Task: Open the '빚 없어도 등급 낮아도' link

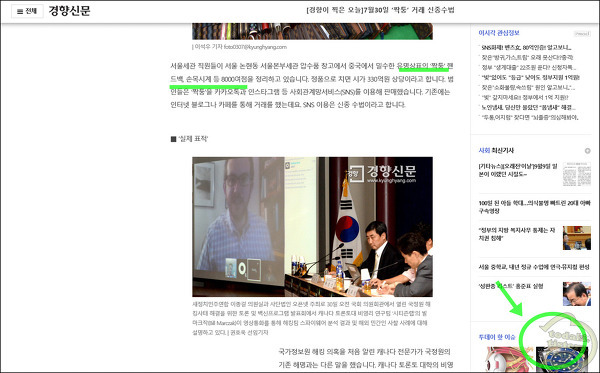Action: point(530,77)
